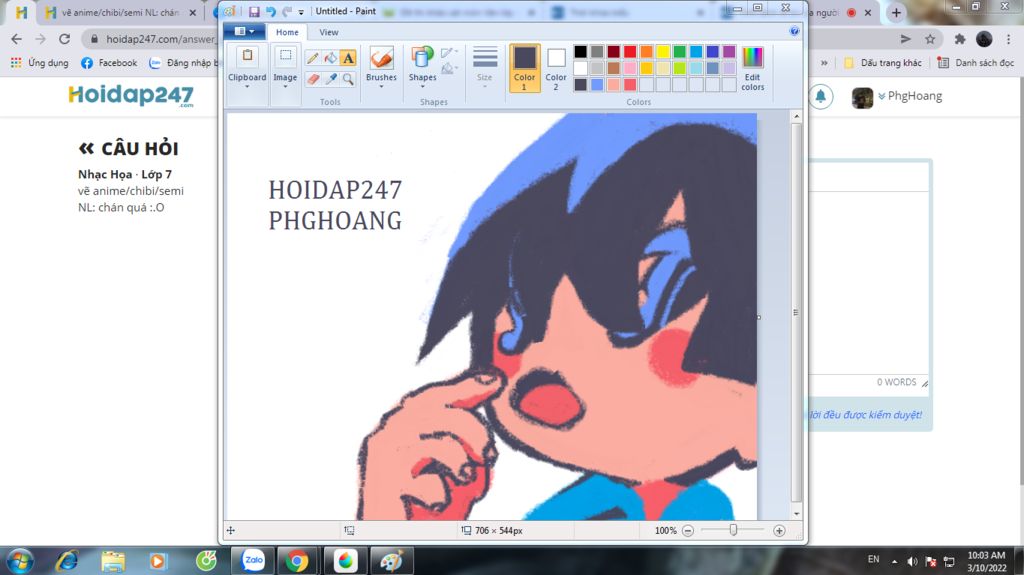Open the shape Outline dropdown
The image size is (1024, 575).
pyautogui.click(x=449, y=52)
